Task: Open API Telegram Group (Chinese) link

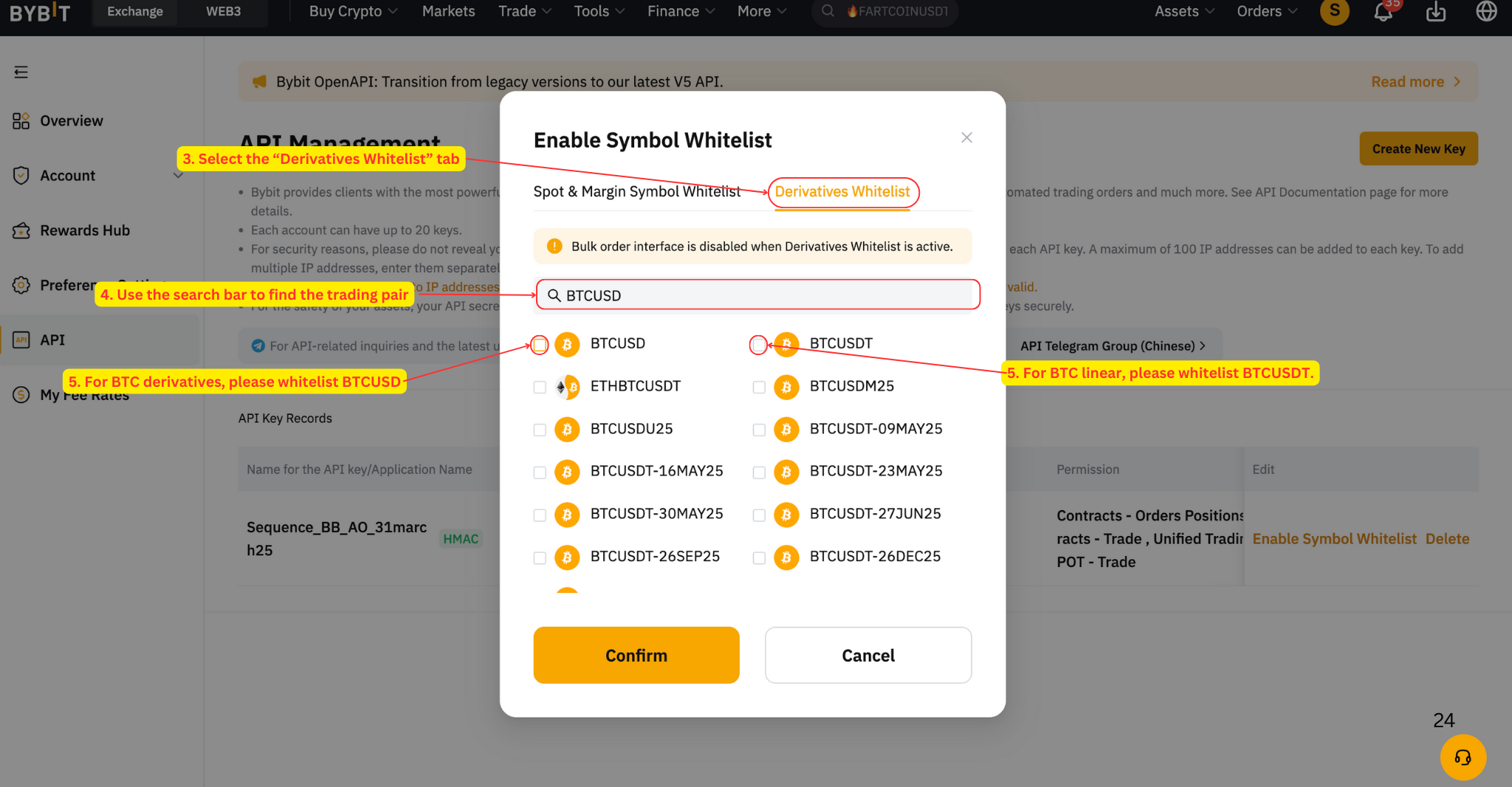Action: pyautogui.click(x=1113, y=346)
